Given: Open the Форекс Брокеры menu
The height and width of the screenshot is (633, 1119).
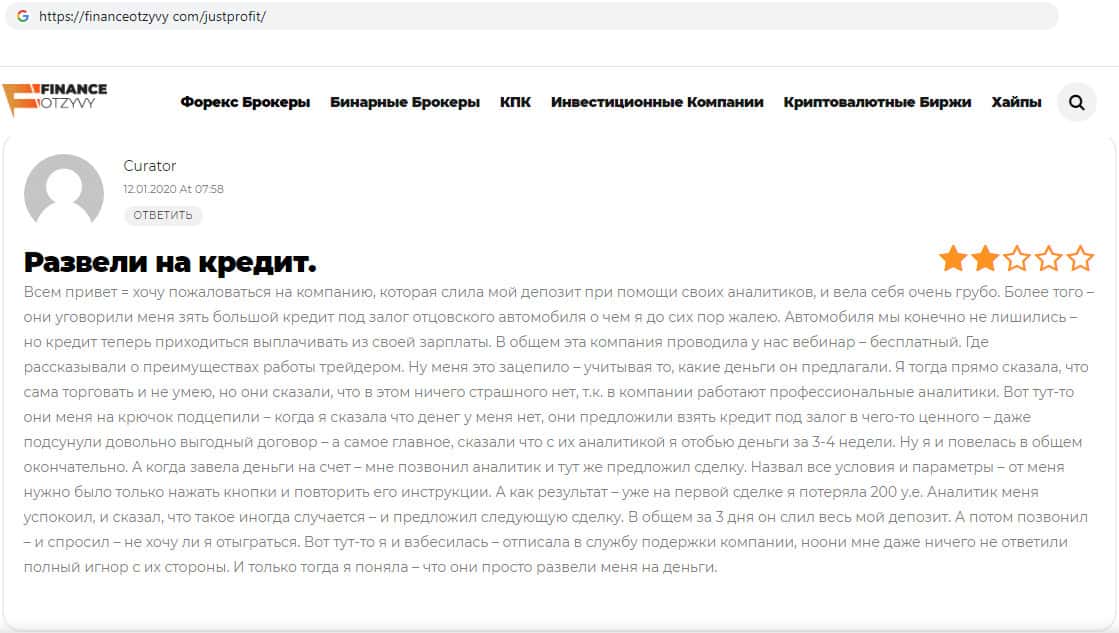Looking at the screenshot, I should coord(245,102).
